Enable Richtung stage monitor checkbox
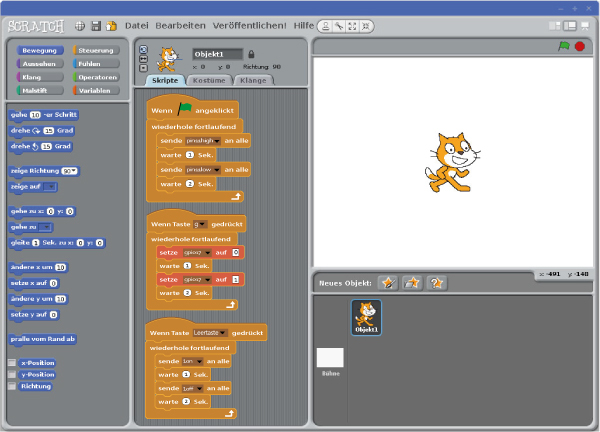Screen dimensions: 600x432 (x=12, y=386)
